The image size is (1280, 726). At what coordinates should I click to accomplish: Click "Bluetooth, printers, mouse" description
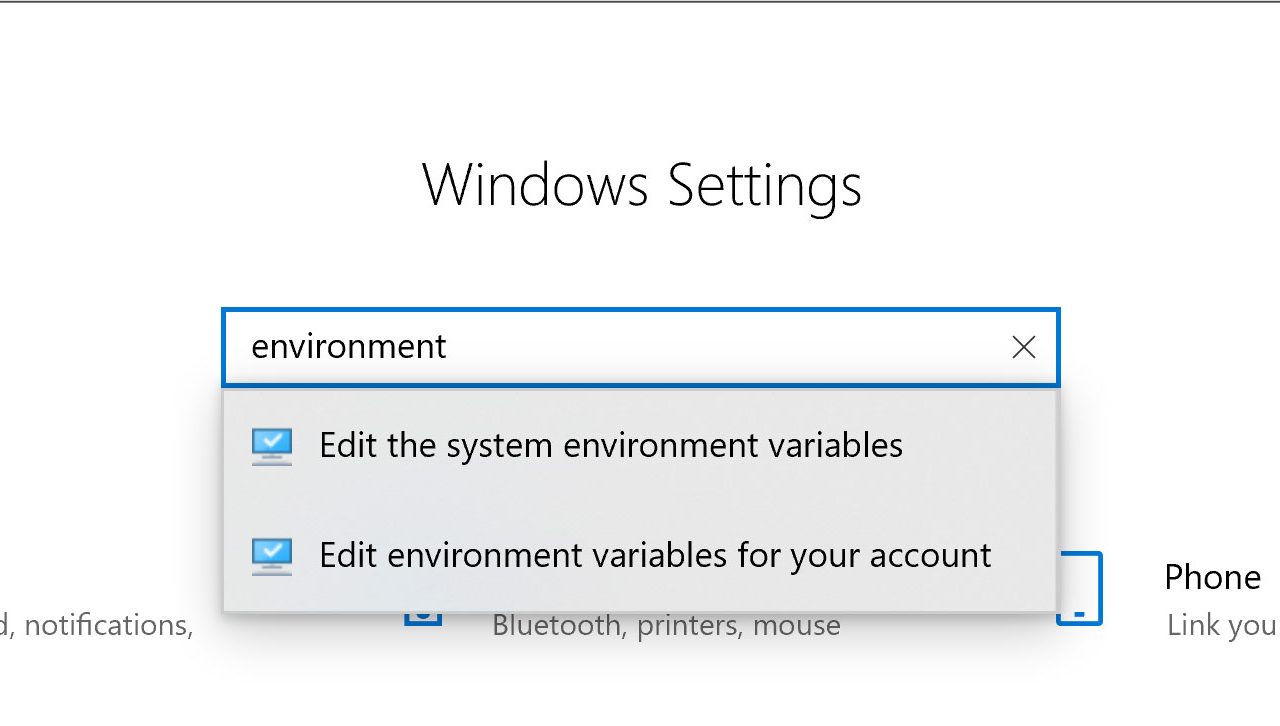[666, 626]
